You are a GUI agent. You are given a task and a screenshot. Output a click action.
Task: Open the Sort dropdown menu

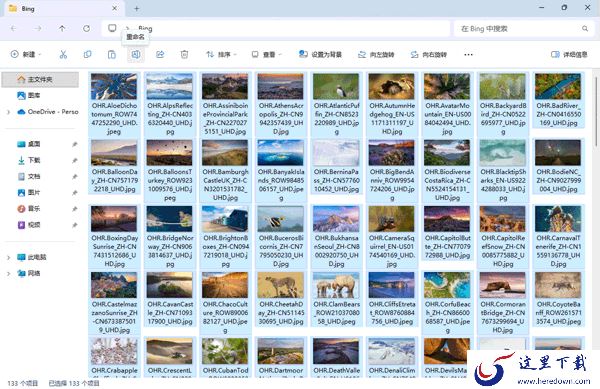pyautogui.click(x=221, y=54)
